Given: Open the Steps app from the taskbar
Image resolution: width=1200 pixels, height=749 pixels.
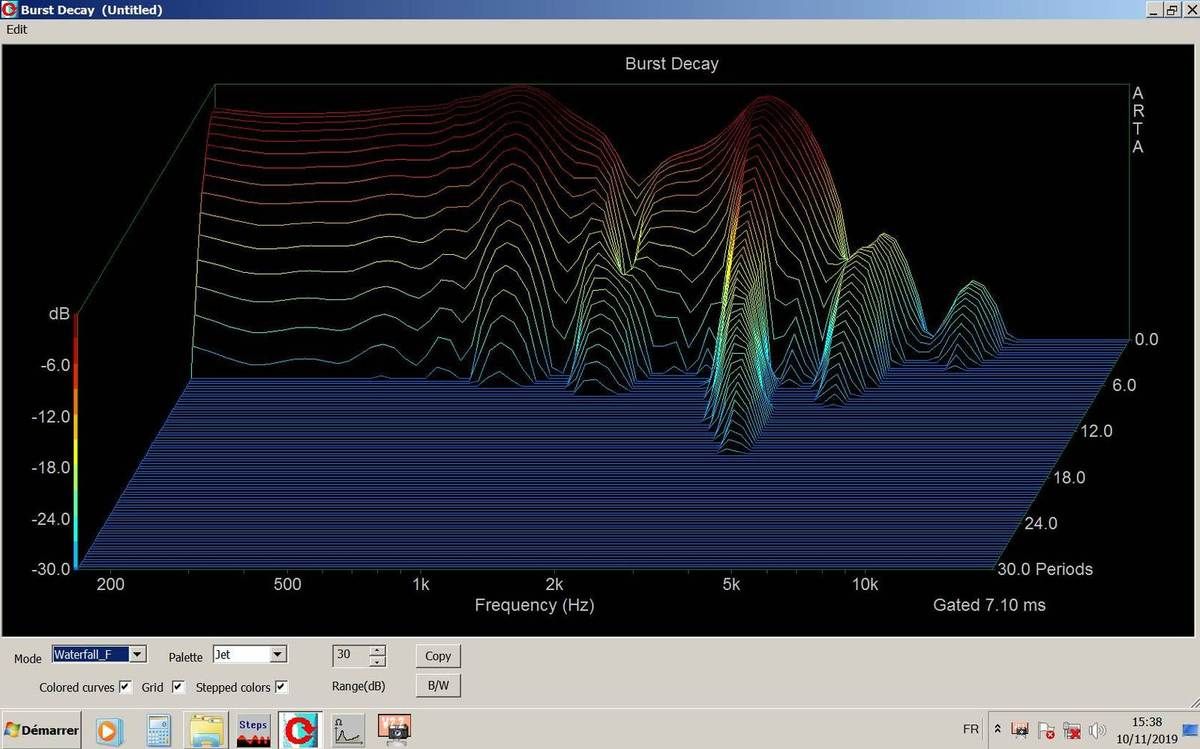Looking at the screenshot, I should pos(253,730).
